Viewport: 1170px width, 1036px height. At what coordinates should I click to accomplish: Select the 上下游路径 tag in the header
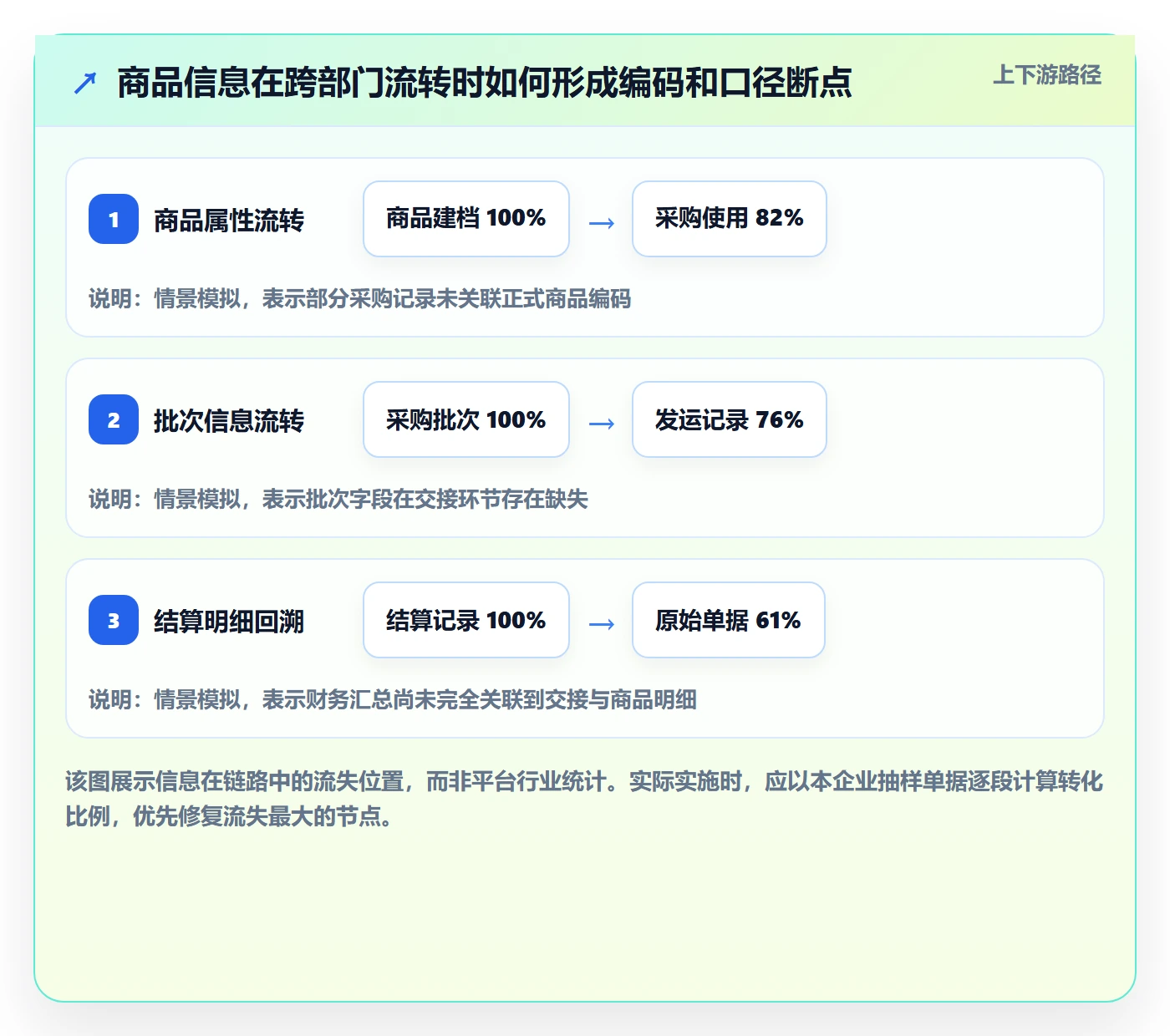pyautogui.click(x=1047, y=75)
